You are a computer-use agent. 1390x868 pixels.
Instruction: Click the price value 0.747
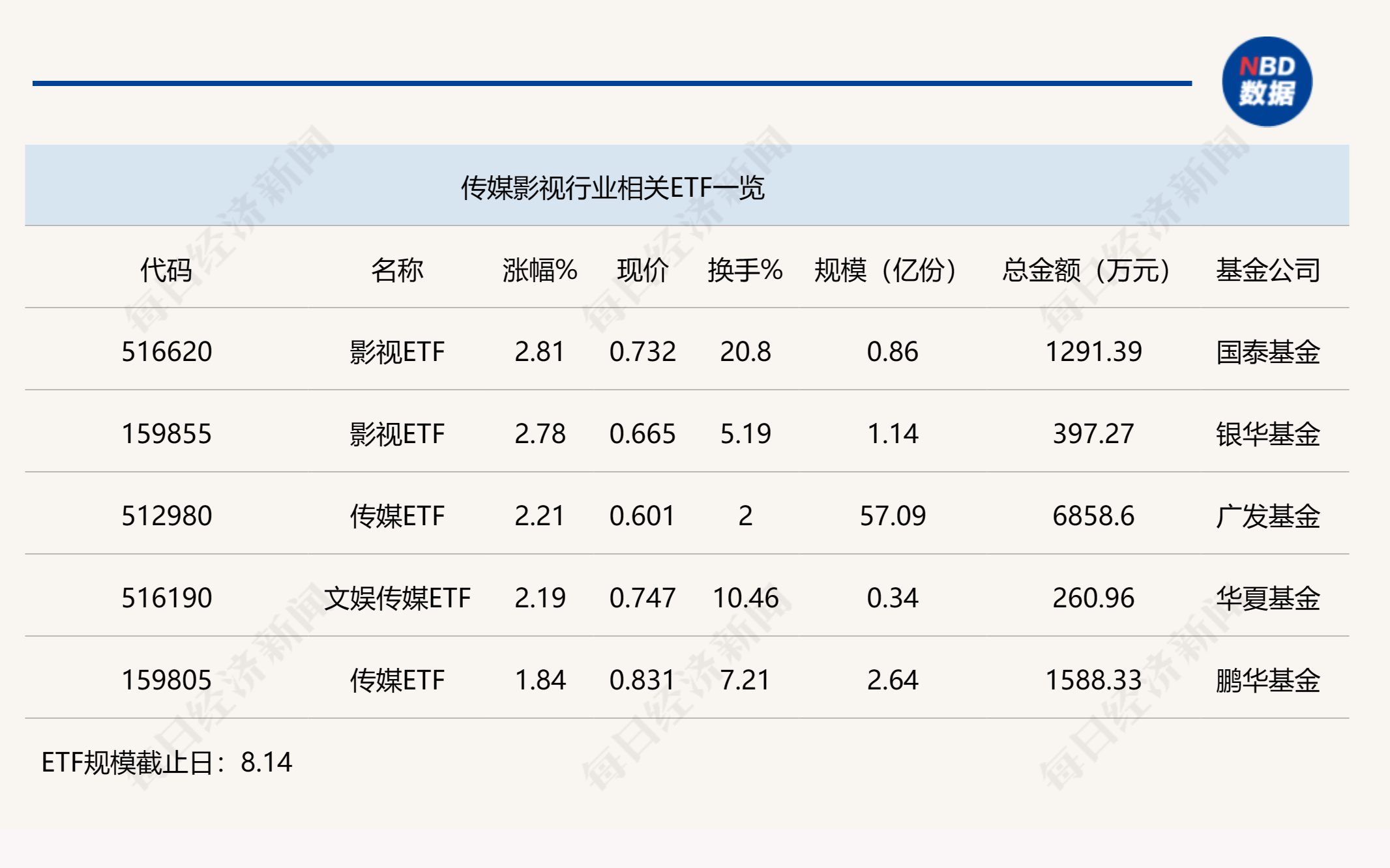click(643, 598)
